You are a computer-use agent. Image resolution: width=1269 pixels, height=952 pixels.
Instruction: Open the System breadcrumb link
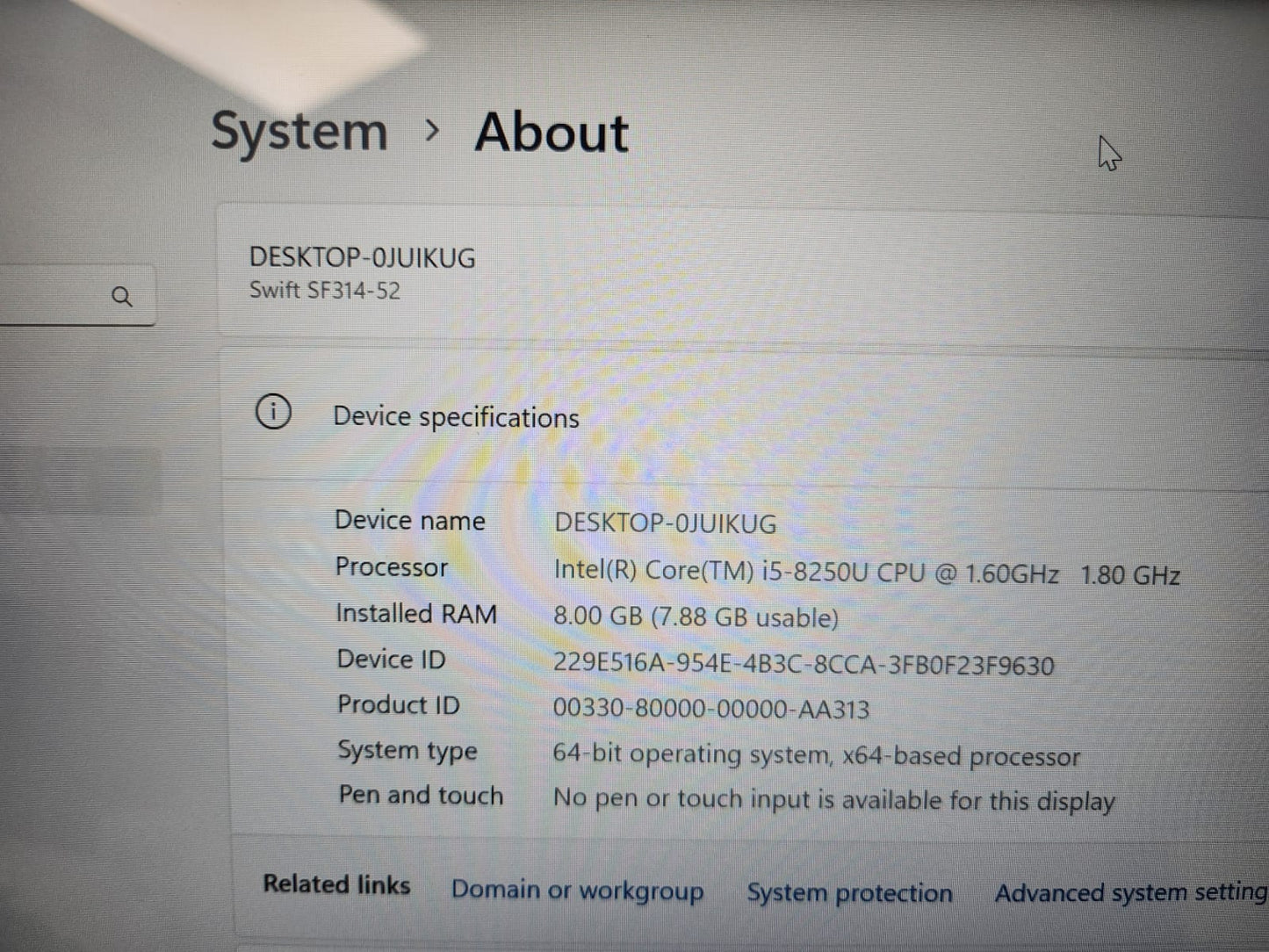click(x=299, y=132)
